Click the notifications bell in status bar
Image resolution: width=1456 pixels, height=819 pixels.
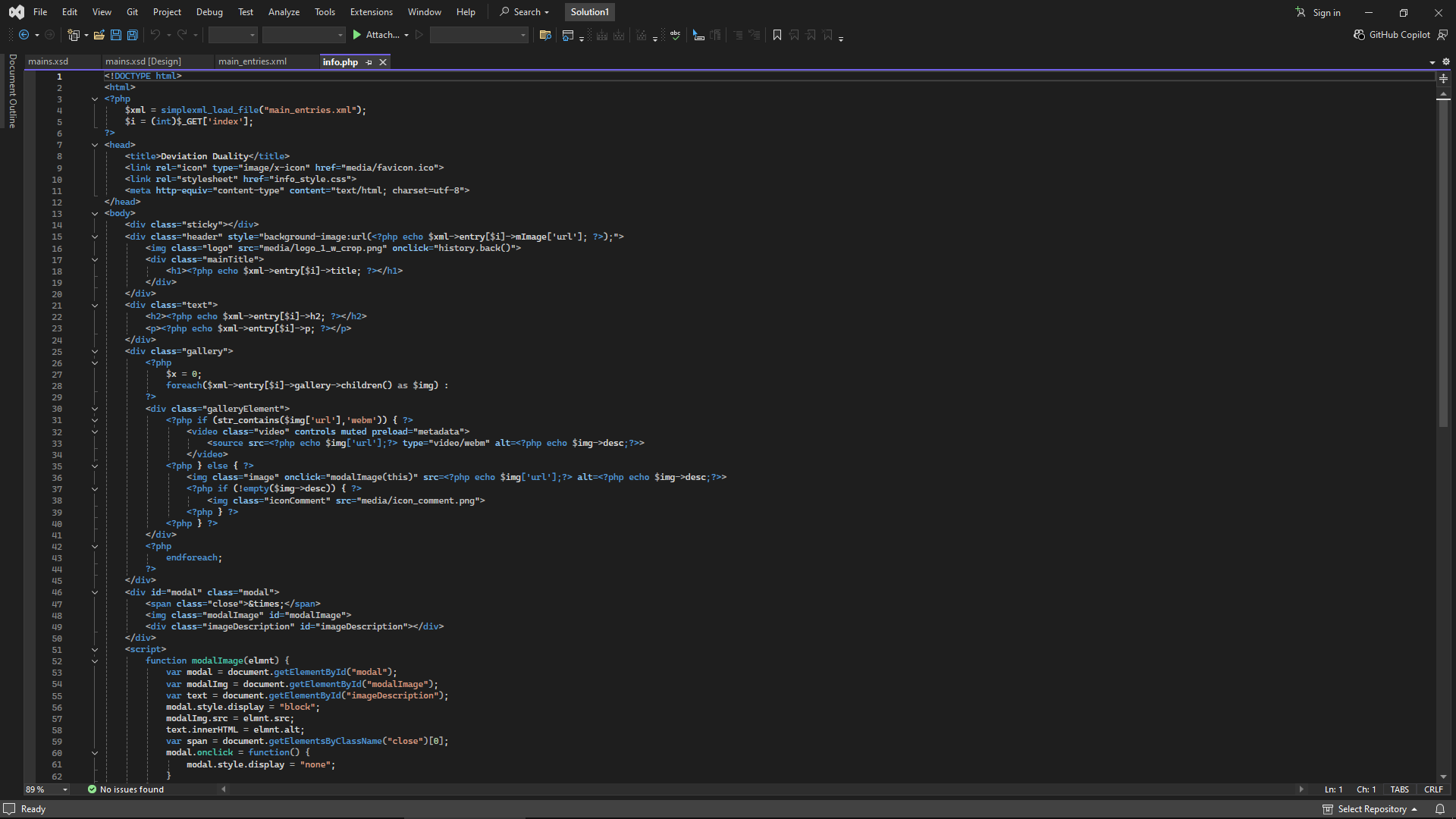(x=1439, y=809)
